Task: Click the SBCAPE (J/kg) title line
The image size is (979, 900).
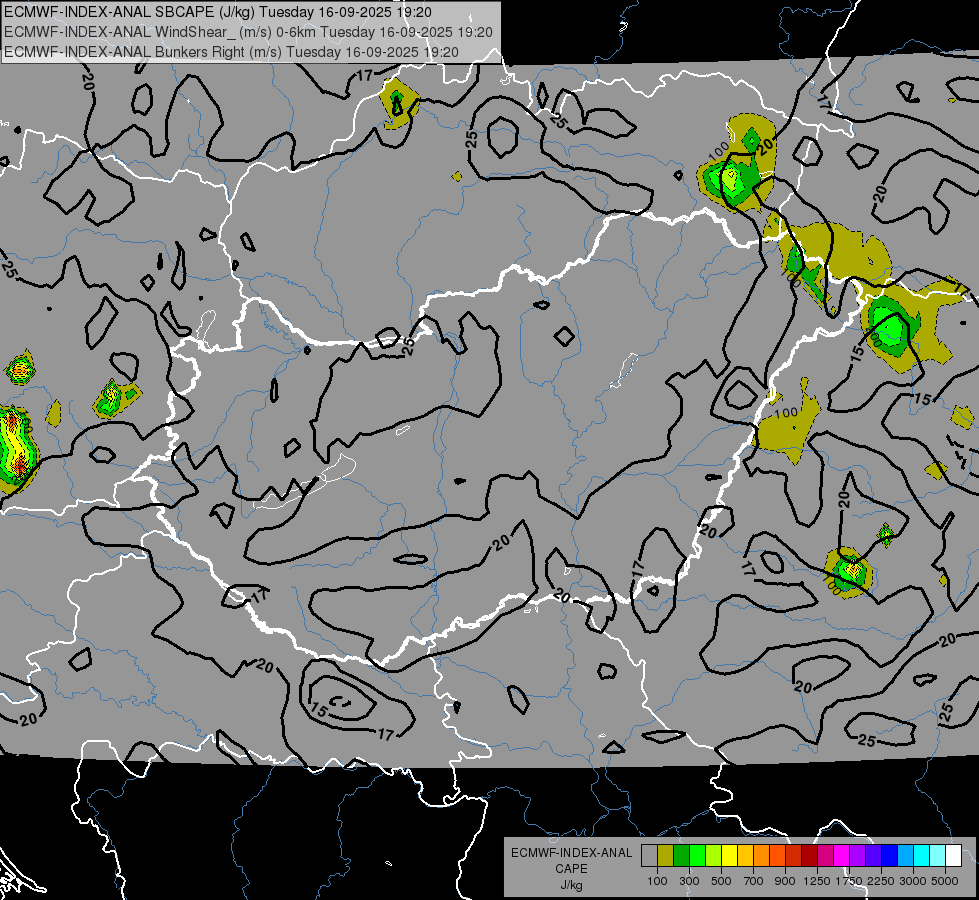Action: point(218,12)
